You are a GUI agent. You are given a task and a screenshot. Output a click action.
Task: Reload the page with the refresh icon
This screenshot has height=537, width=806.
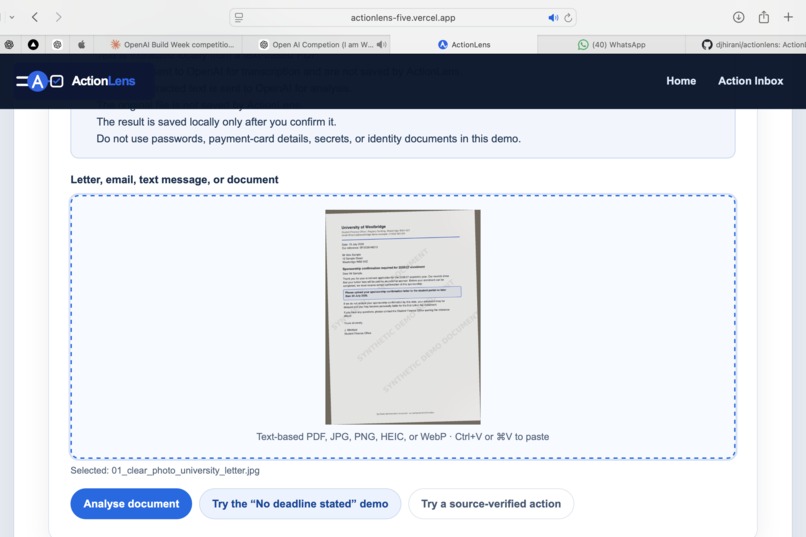[x=568, y=17]
